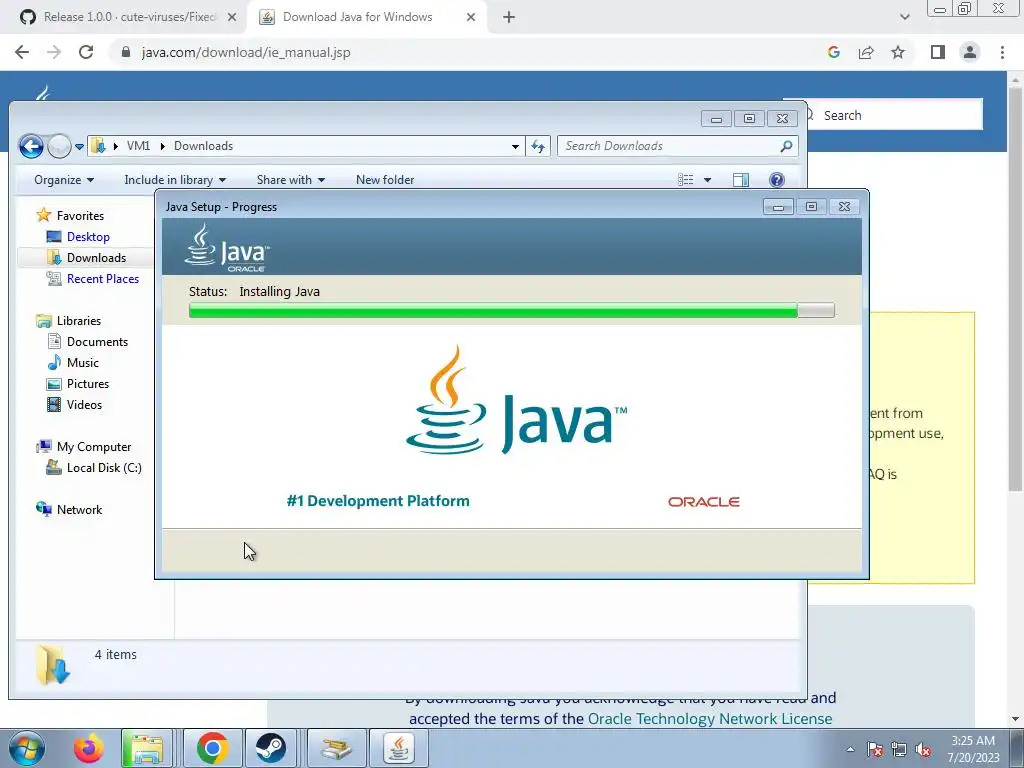Select Network in the navigation pane
The image size is (1024, 768).
[x=79, y=509]
